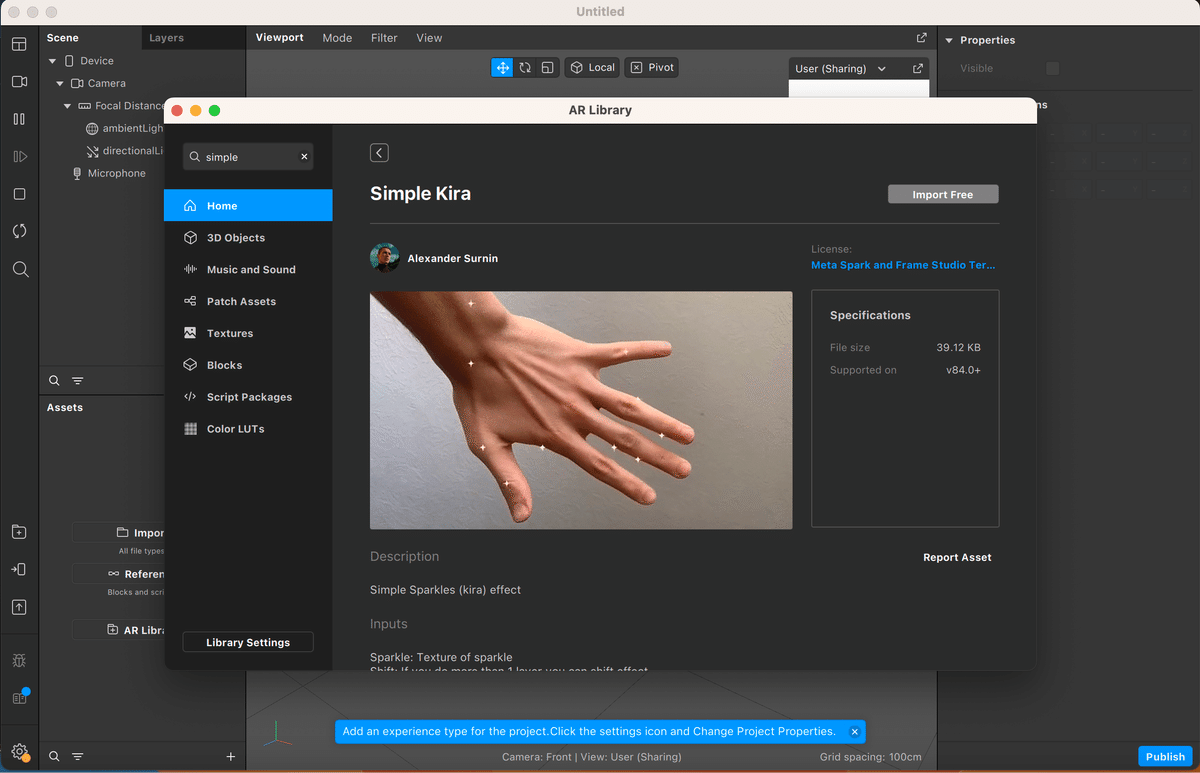
Task: Select ambientLight in Scene tree
Action: pos(124,129)
